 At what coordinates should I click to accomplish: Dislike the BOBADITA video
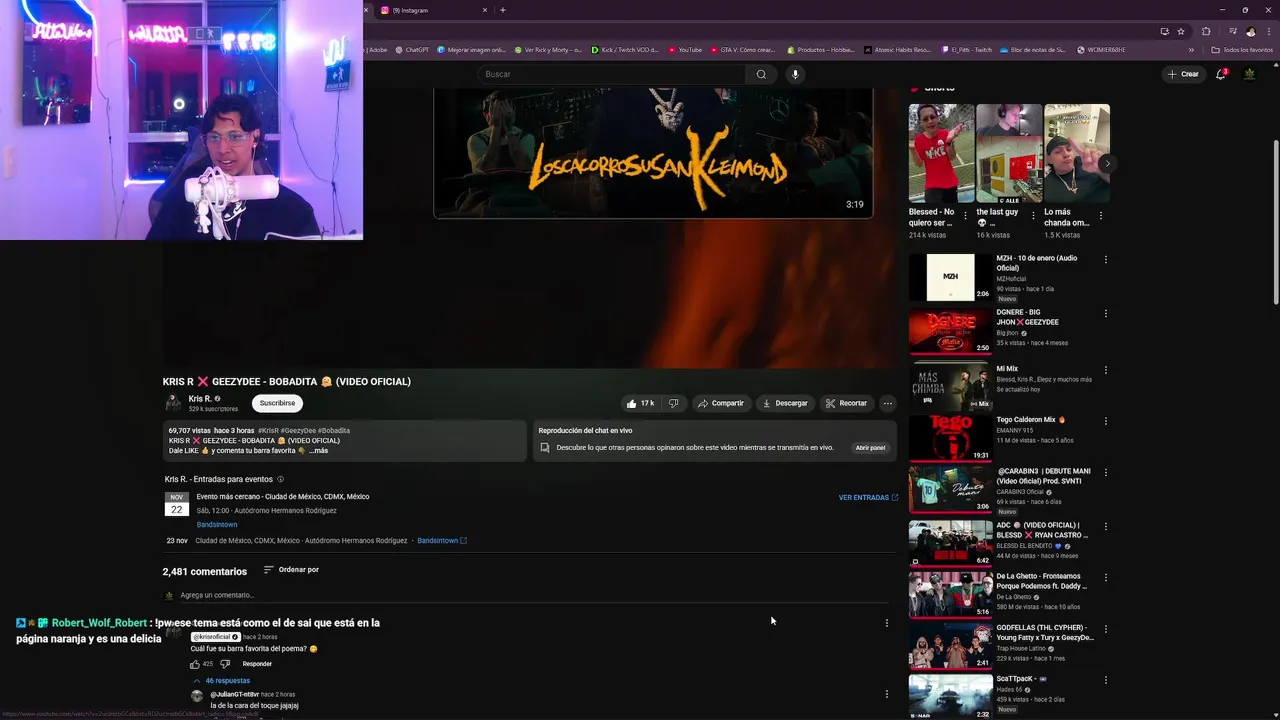(673, 403)
